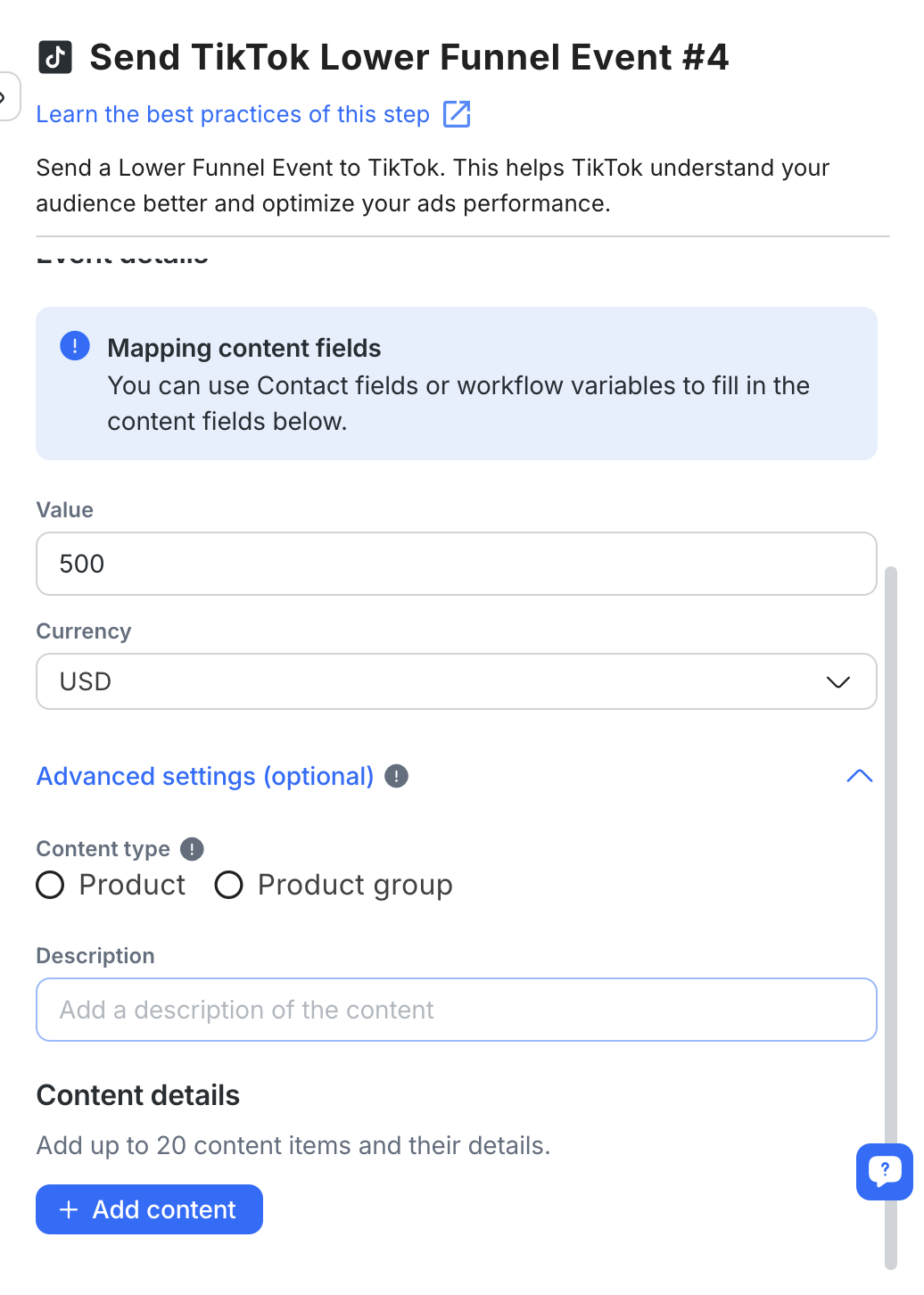
Task: Select the Product group radio button
Action: pos(229,885)
